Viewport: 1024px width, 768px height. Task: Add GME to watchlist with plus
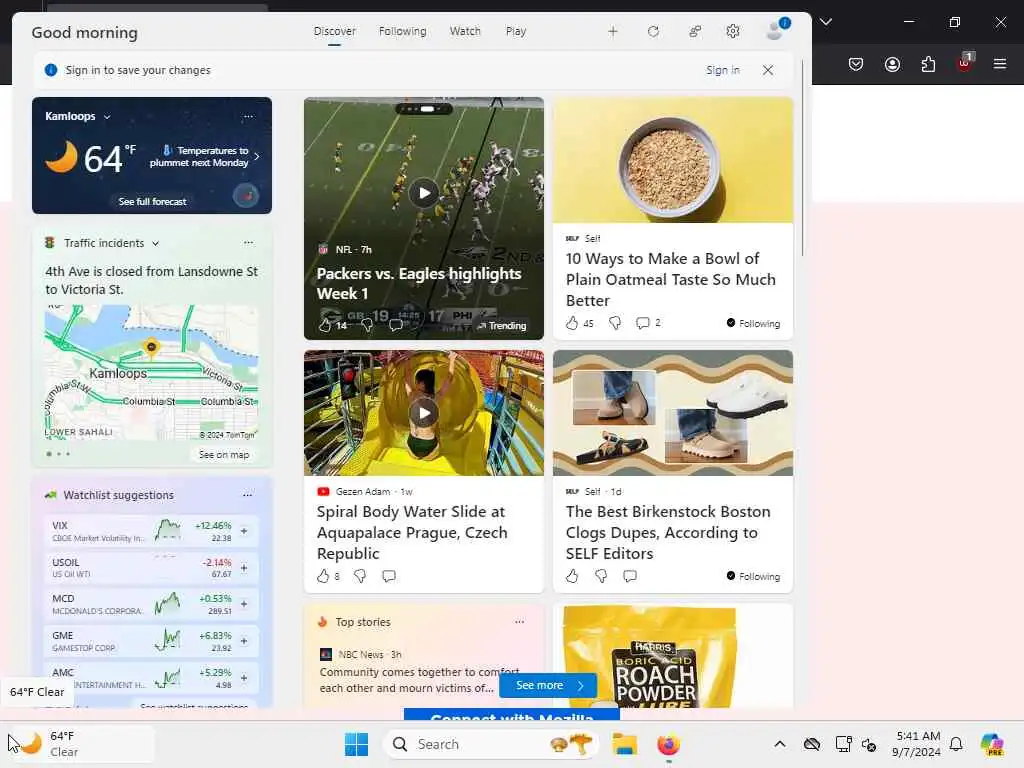(x=244, y=641)
